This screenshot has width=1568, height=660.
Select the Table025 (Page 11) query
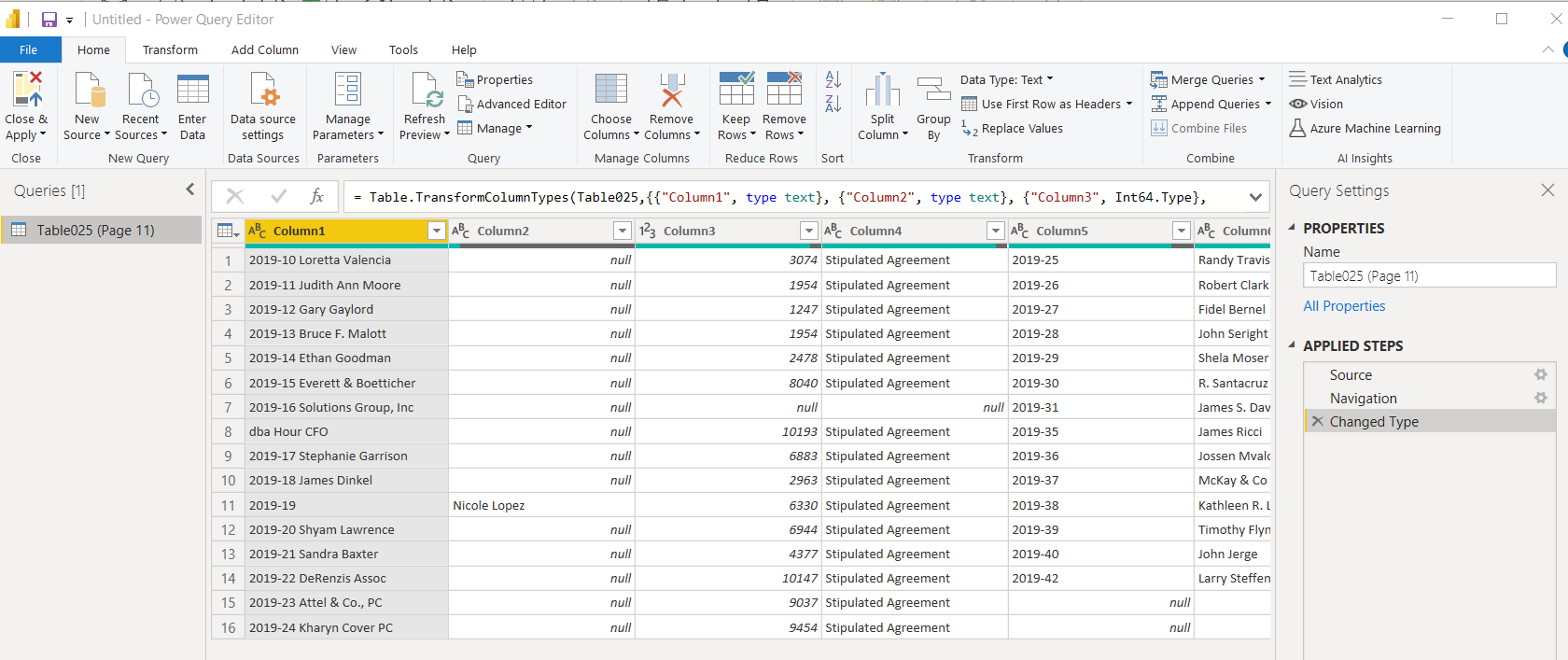[x=101, y=230]
